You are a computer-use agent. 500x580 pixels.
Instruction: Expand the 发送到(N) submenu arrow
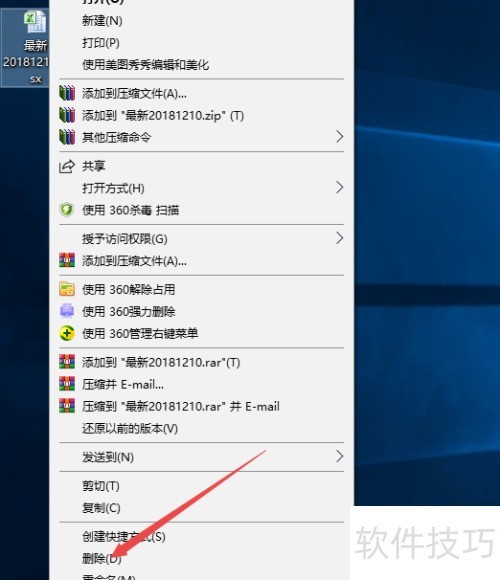tap(339, 456)
